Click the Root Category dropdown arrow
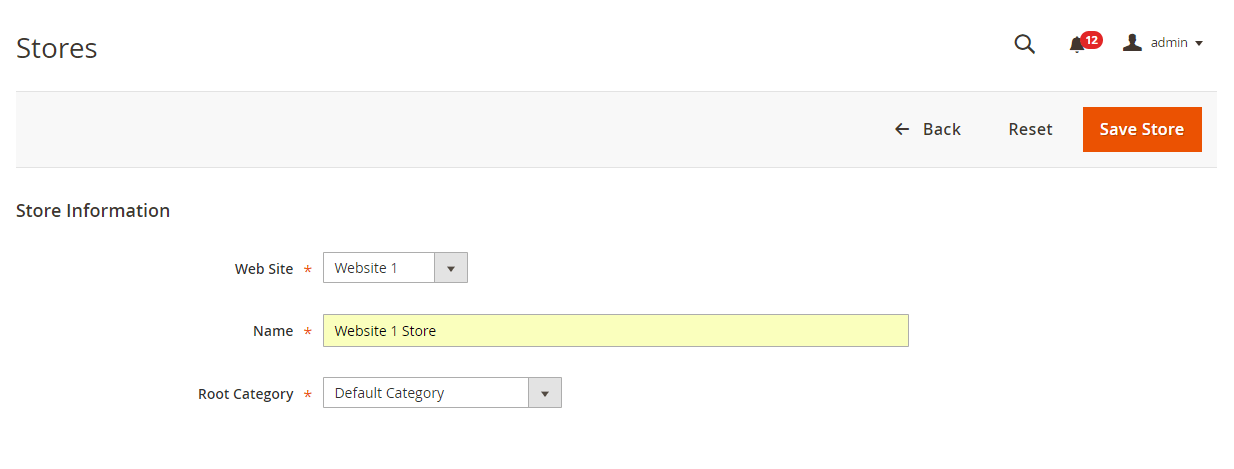Image resolution: width=1234 pixels, height=469 pixels. pos(545,393)
